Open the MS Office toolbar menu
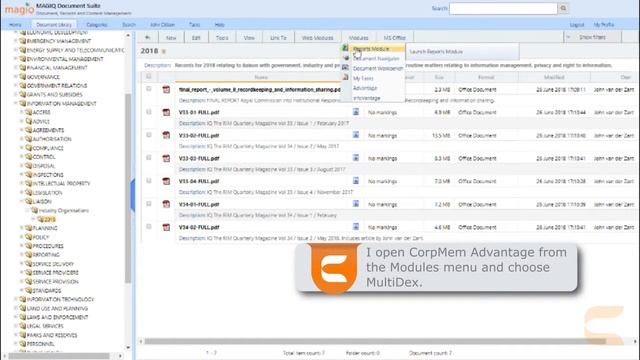 point(394,38)
